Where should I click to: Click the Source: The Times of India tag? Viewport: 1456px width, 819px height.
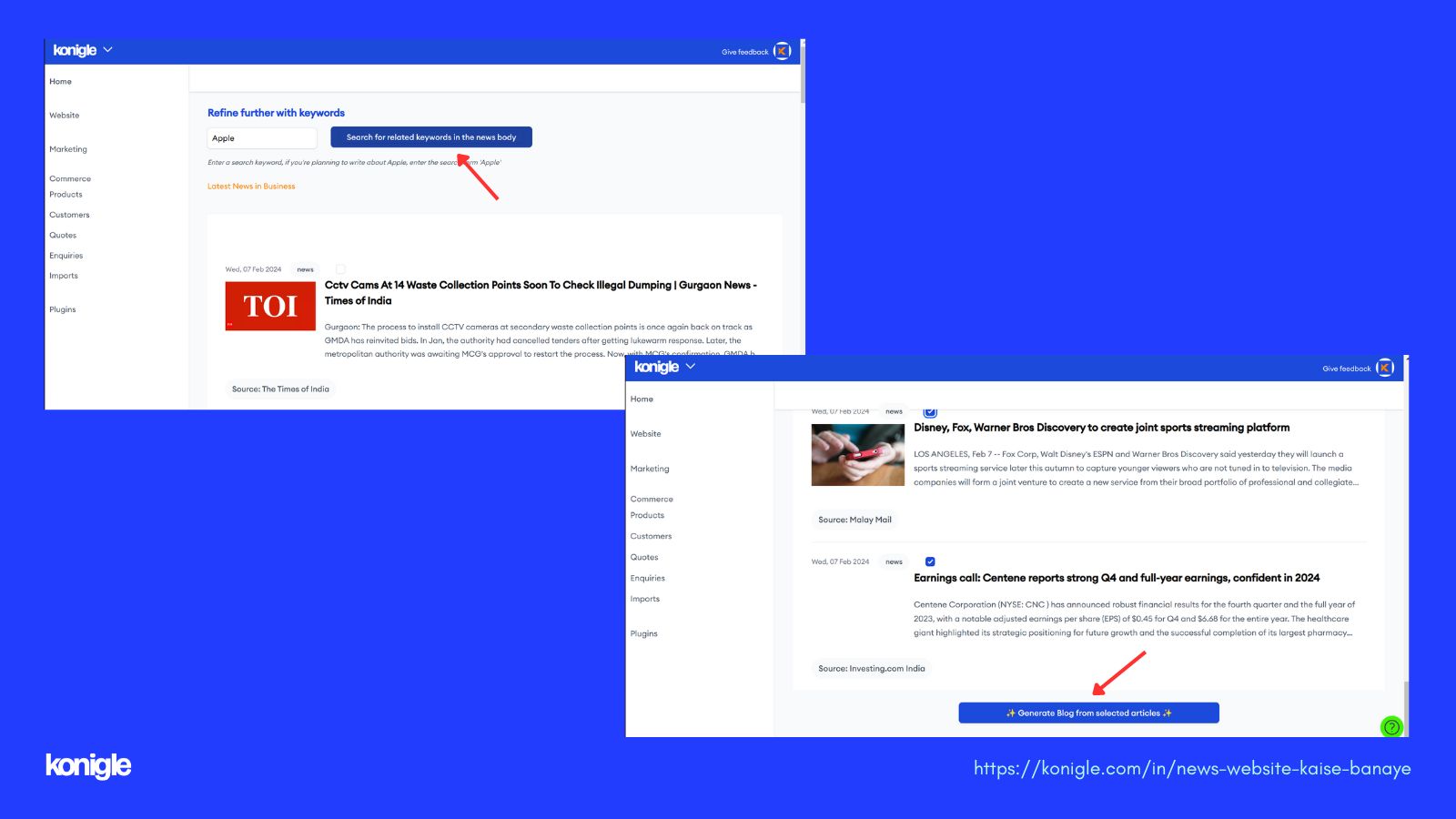tap(280, 389)
